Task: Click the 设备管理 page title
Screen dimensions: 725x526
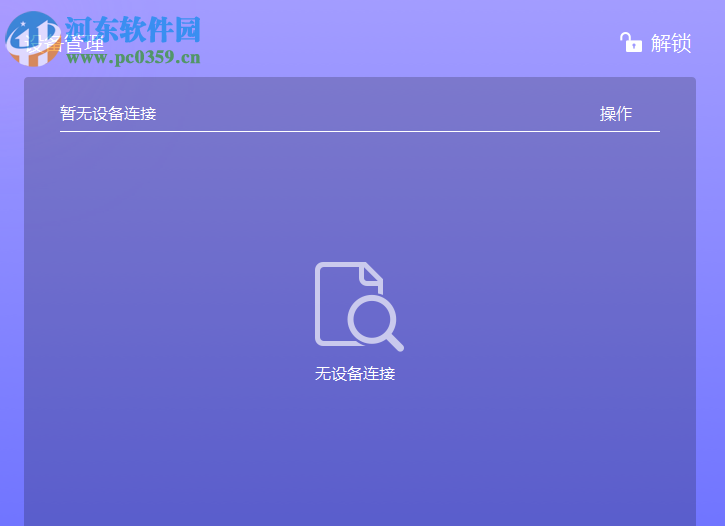Action: (x=65, y=44)
